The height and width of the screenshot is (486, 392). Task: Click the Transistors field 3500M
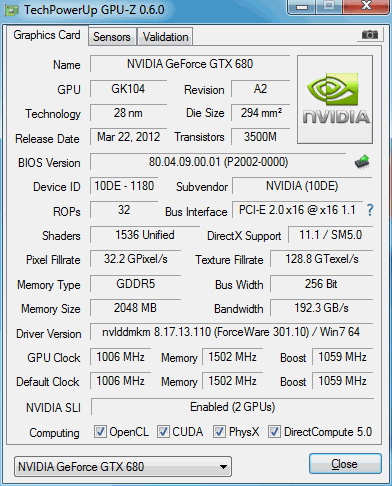[x=260, y=137]
